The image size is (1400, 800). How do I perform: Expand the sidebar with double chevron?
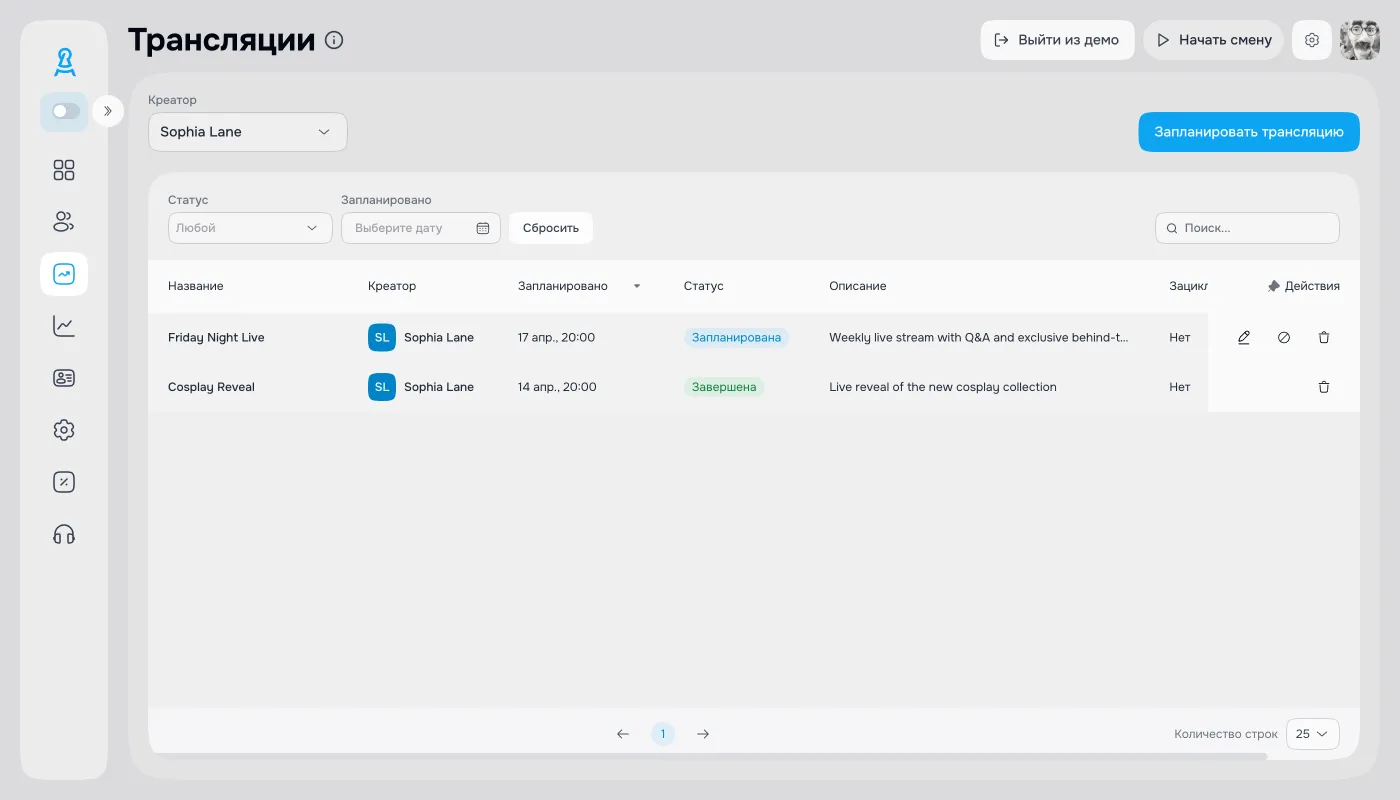(x=108, y=111)
